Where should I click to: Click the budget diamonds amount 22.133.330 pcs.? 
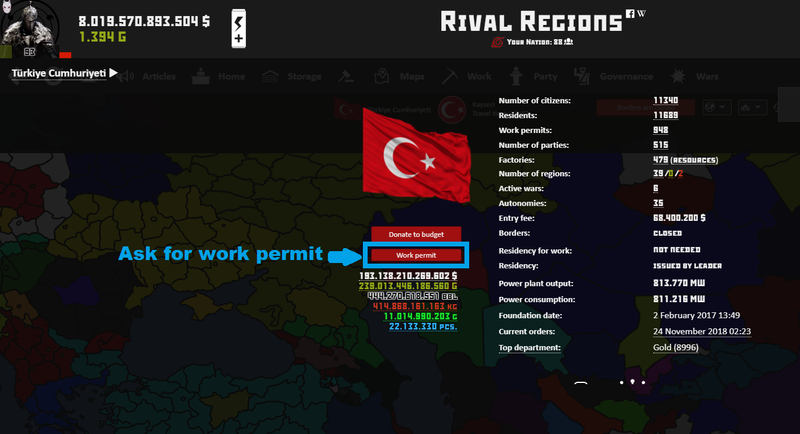423,326
